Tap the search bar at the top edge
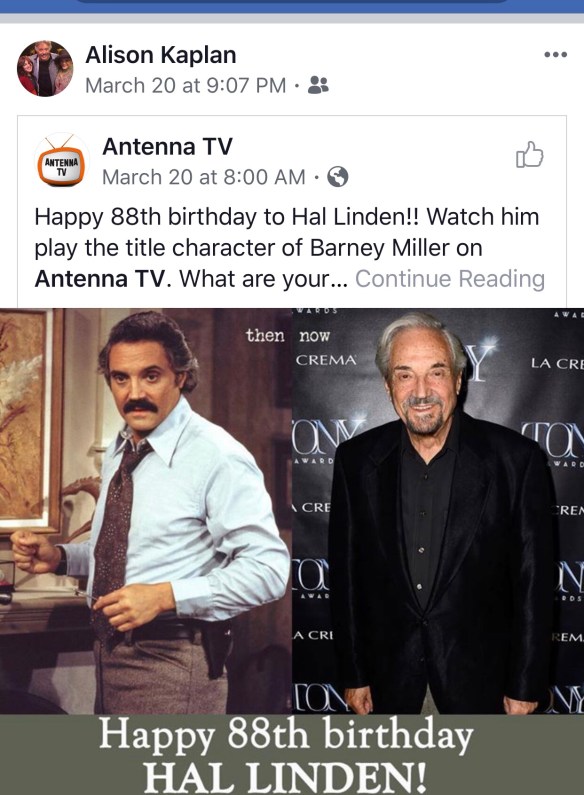Image resolution: width=584 pixels, height=795 pixels. point(292,2)
